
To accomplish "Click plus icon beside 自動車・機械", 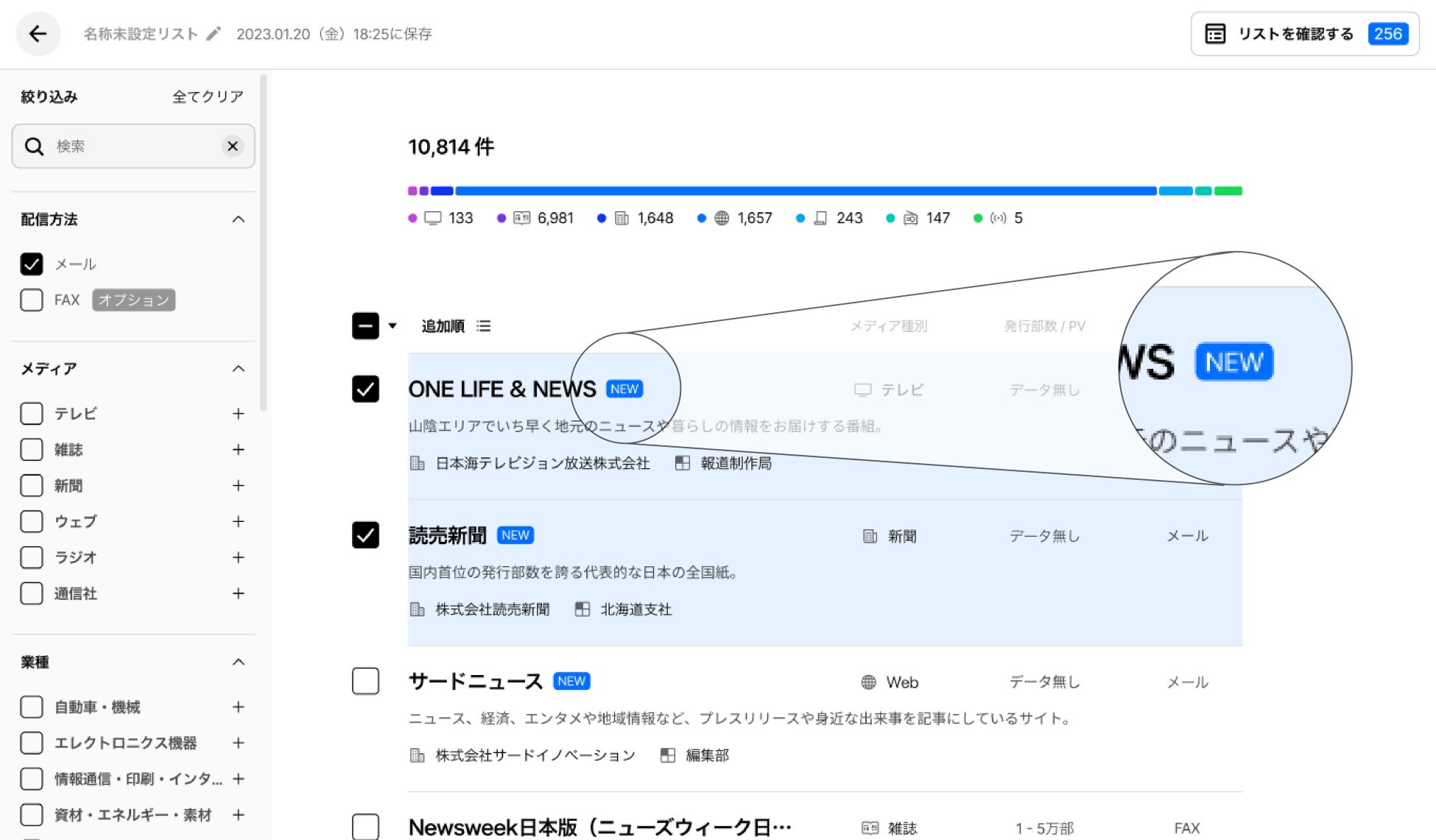I will coord(238,707).
